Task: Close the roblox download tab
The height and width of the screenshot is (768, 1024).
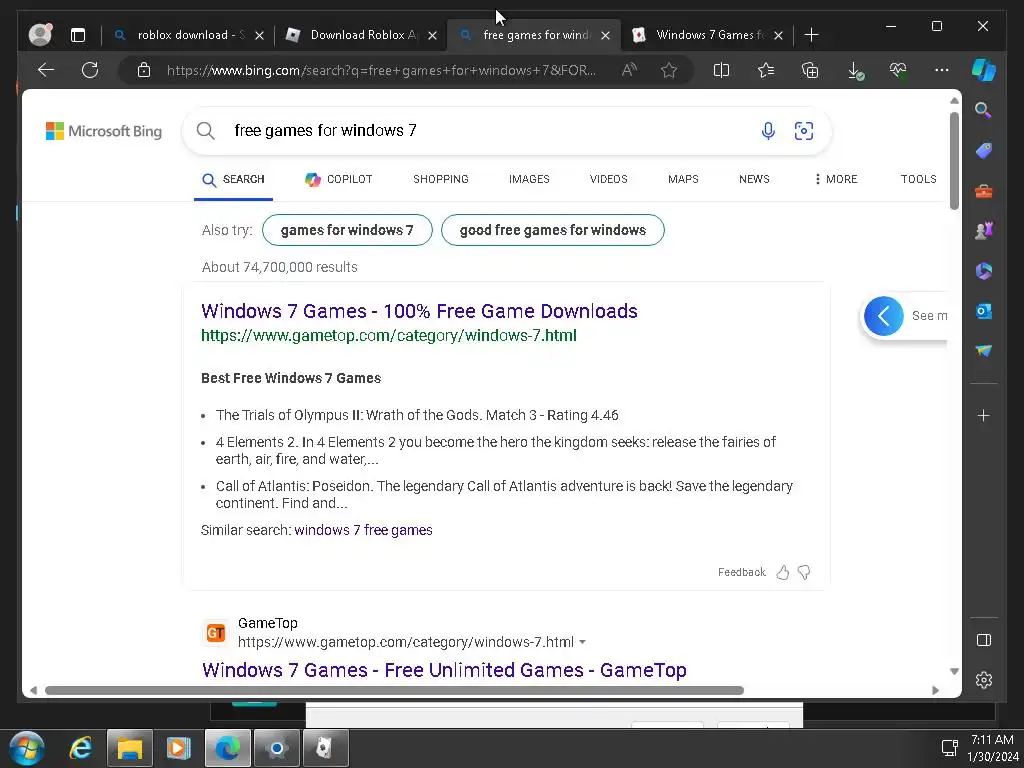Action: point(259,35)
